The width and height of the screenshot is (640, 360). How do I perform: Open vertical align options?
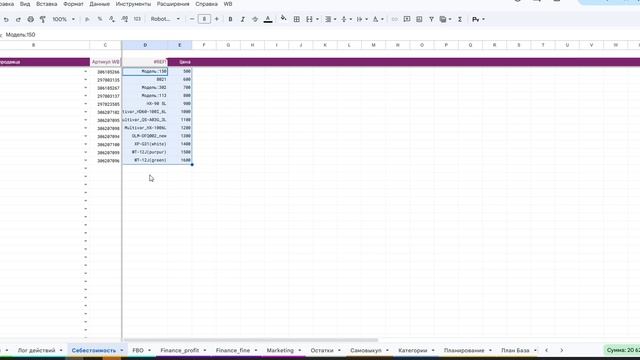(x=346, y=19)
